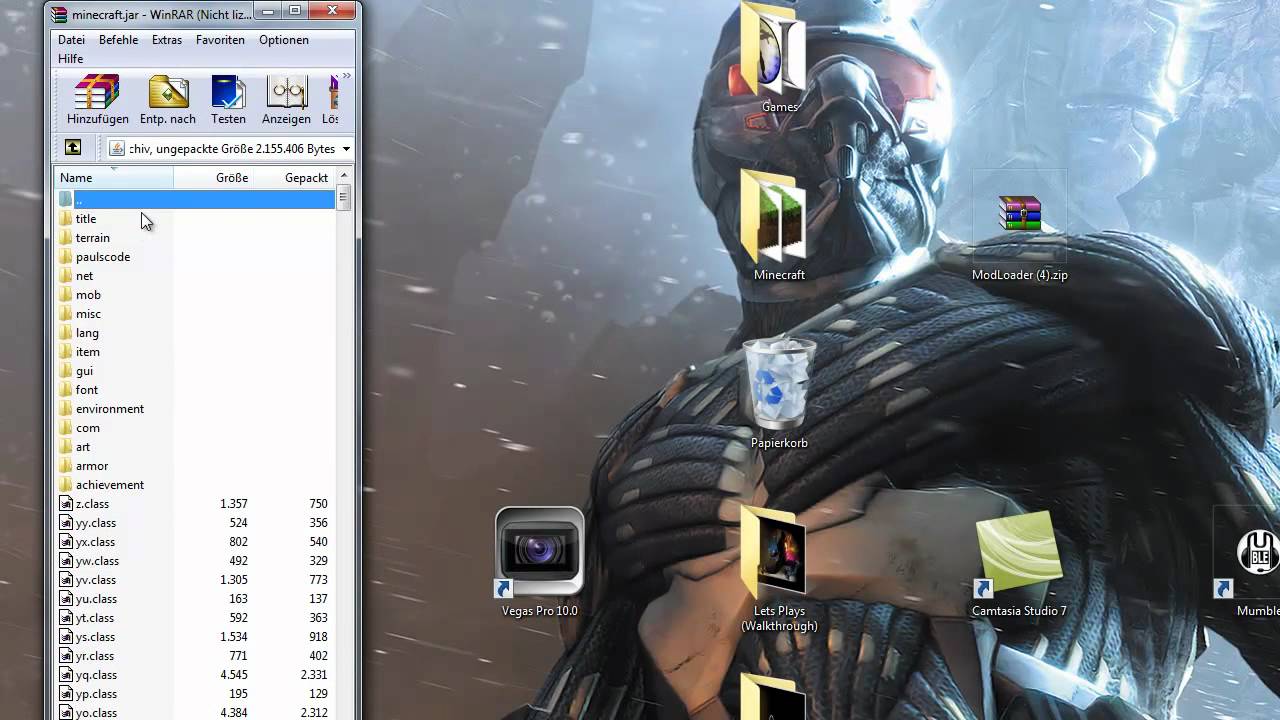The width and height of the screenshot is (1280, 720).
Task: Open the archive path dropdown arrow
Action: pos(346,149)
